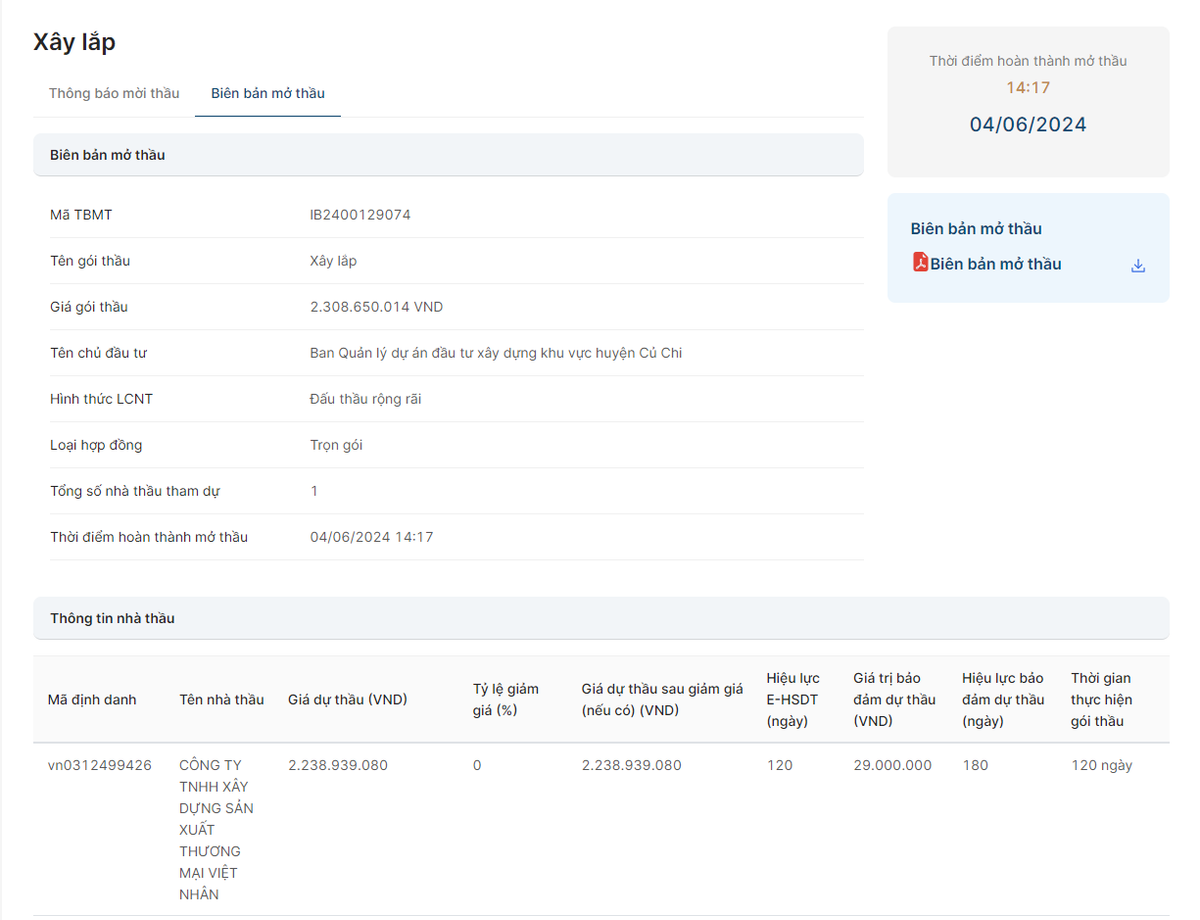The width and height of the screenshot is (1200, 920).
Task: Click the Giá dự thầu (VND) column header
Action: point(347,699)
